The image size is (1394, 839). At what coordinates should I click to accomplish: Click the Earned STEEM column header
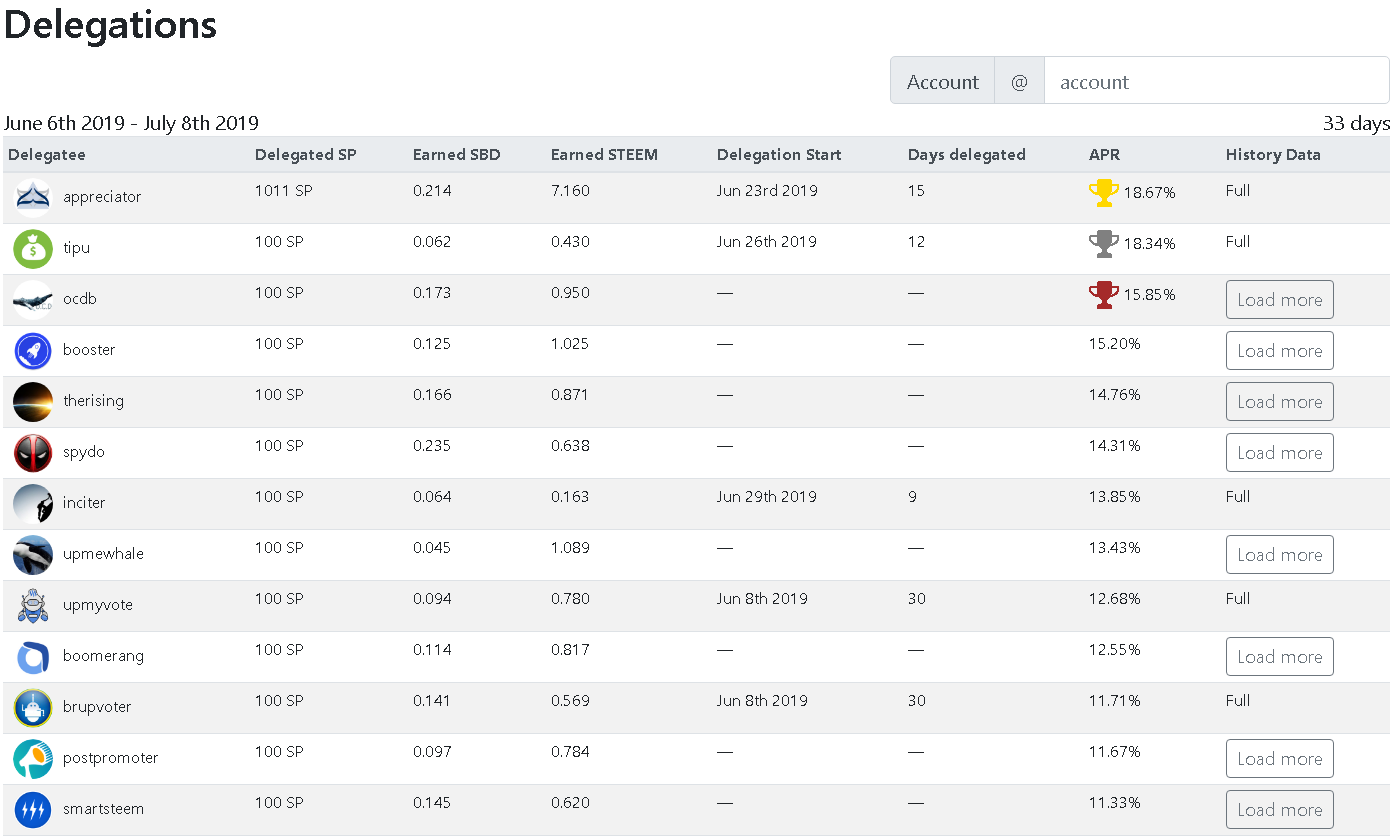pos(604,155)
